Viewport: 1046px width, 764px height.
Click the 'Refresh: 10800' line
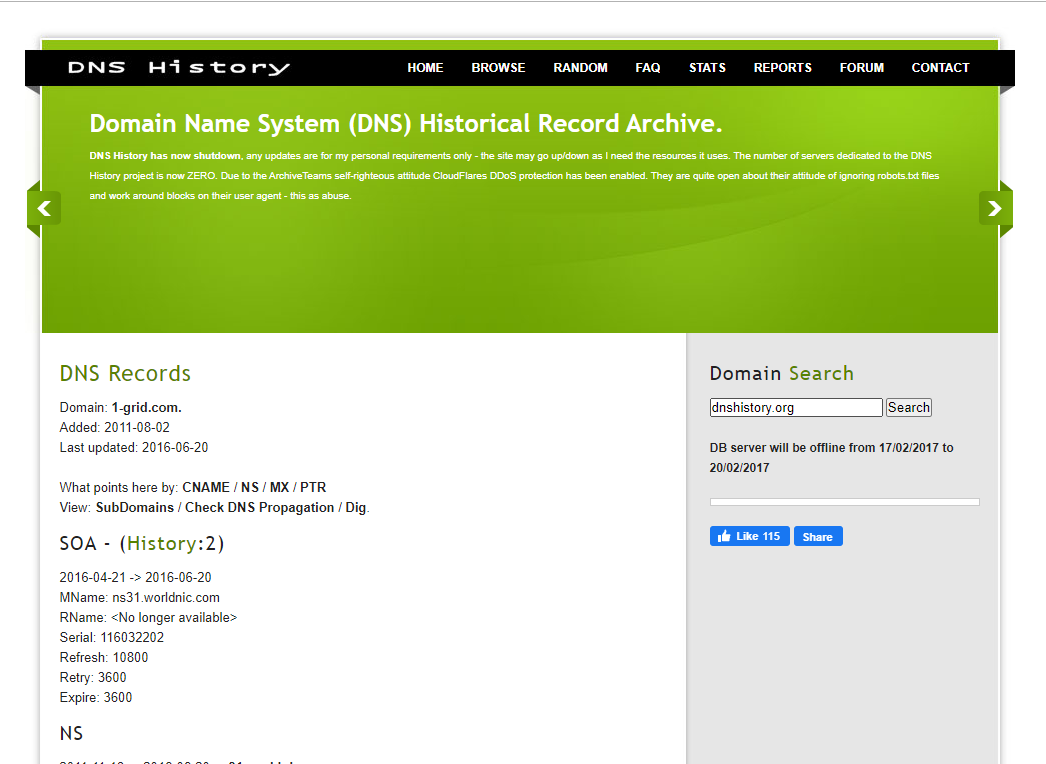point(103,658)
